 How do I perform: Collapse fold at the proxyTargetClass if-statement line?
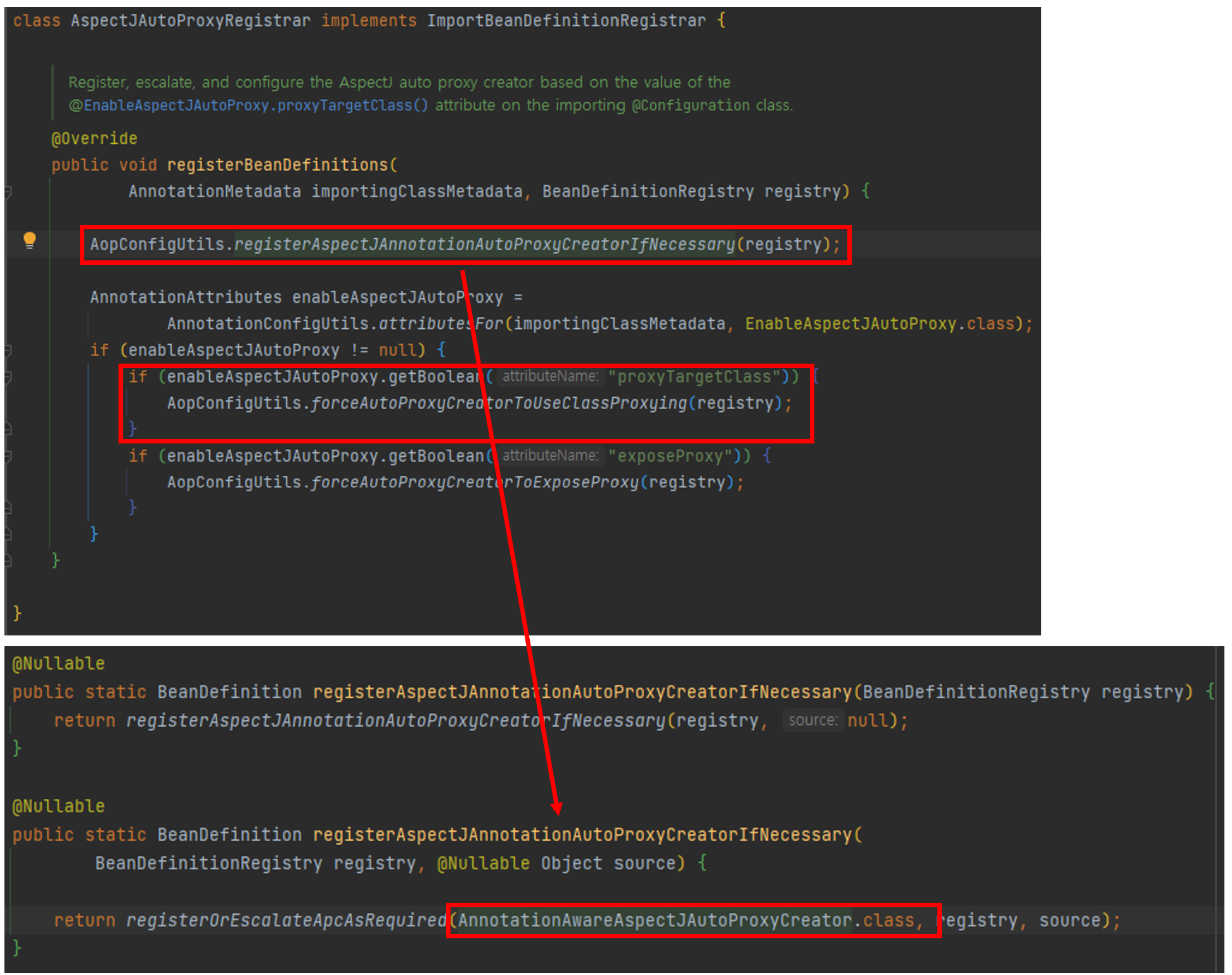pyautogui.click(x=8, y=377)
